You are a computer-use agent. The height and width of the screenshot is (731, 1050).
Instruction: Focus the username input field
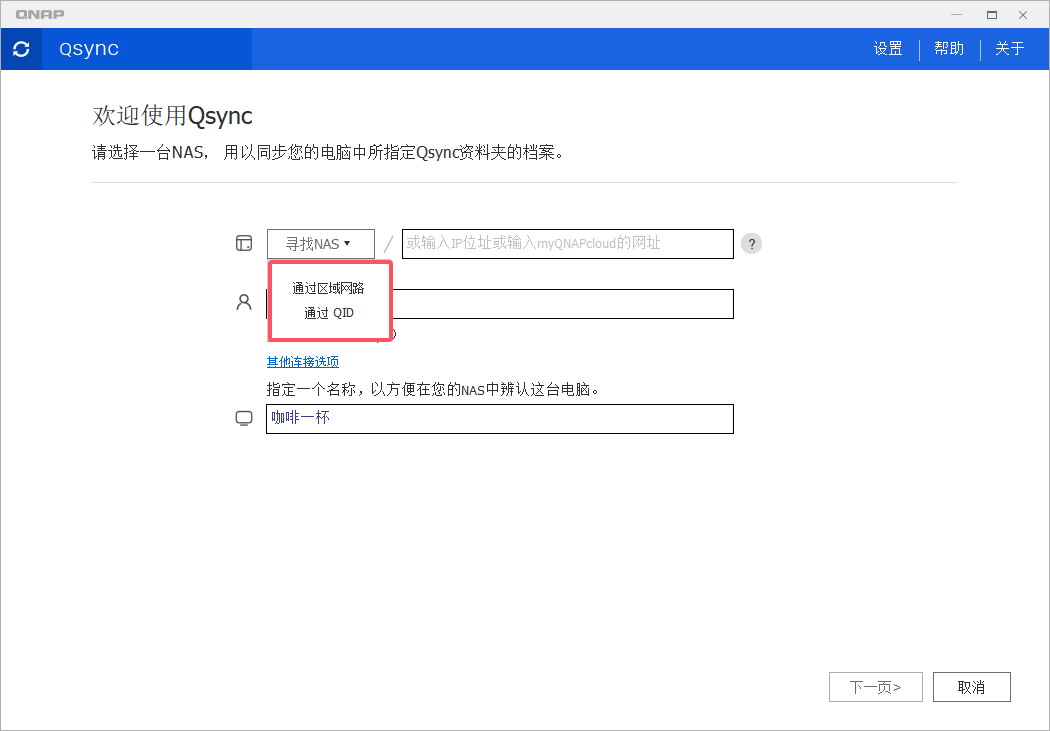[x=562, y=304]
